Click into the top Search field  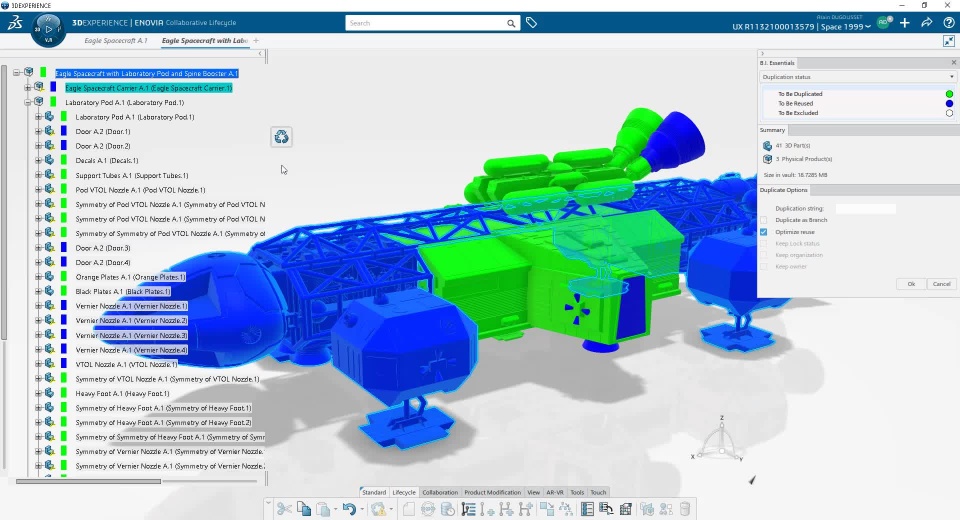426,23
